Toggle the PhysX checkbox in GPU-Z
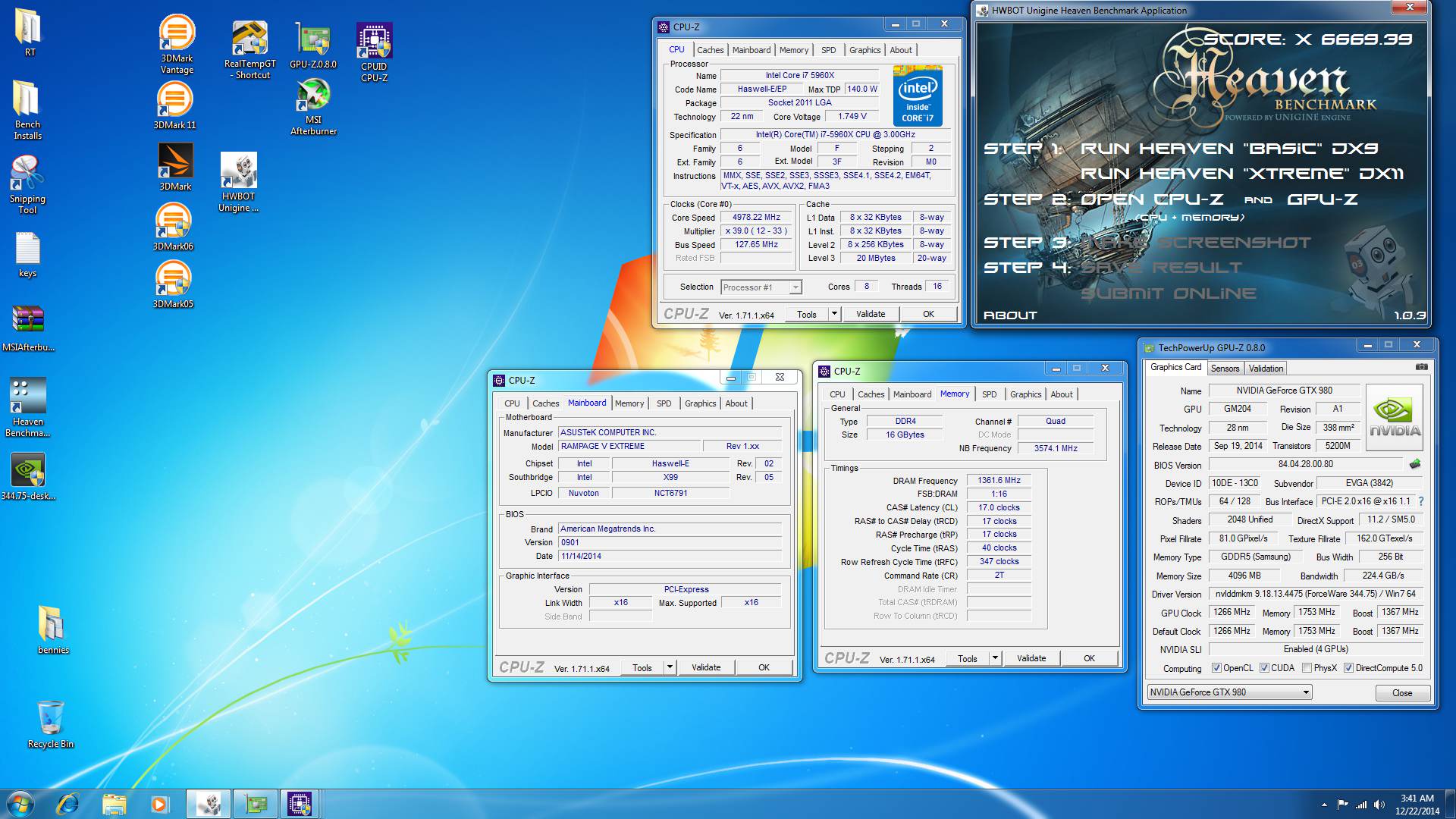This screenshot has height=819, width=1456. coord(1307,668)
